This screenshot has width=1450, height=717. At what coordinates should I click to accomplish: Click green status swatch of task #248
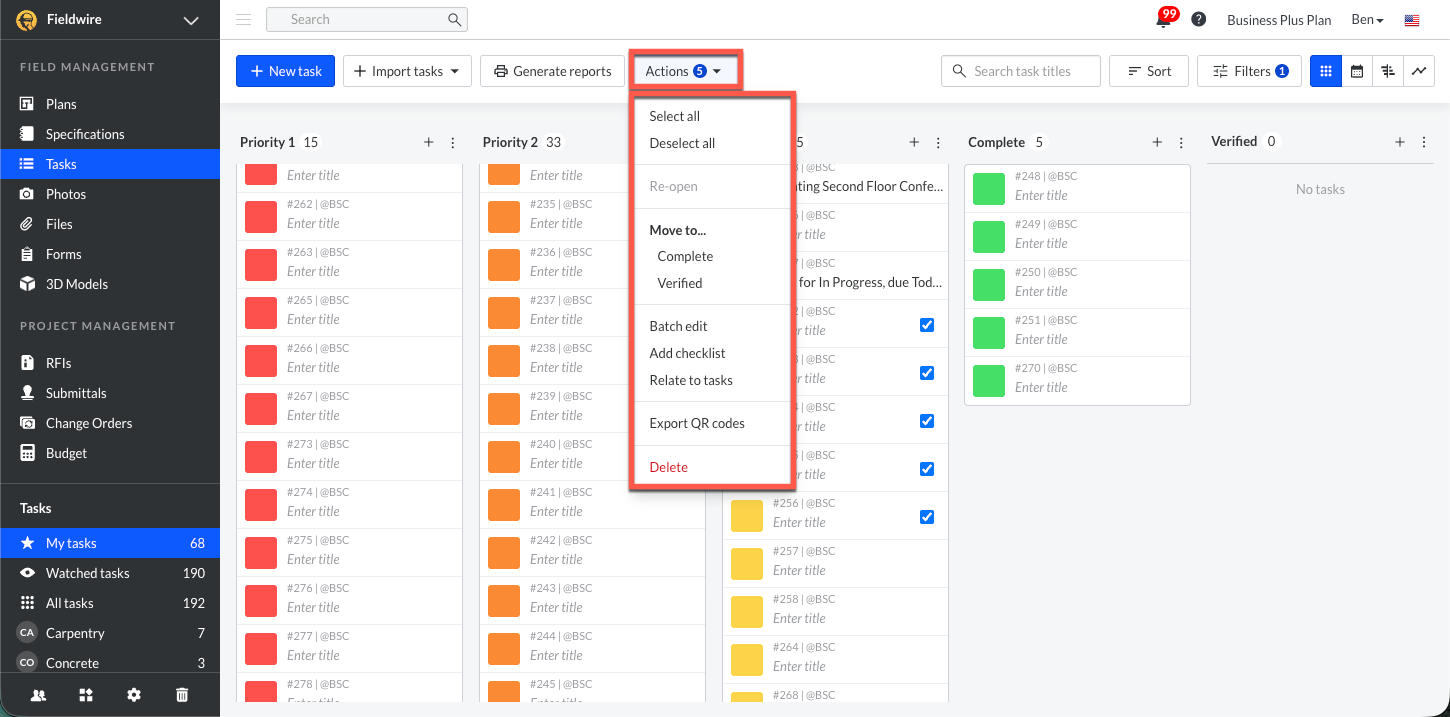tap(989, 188)
